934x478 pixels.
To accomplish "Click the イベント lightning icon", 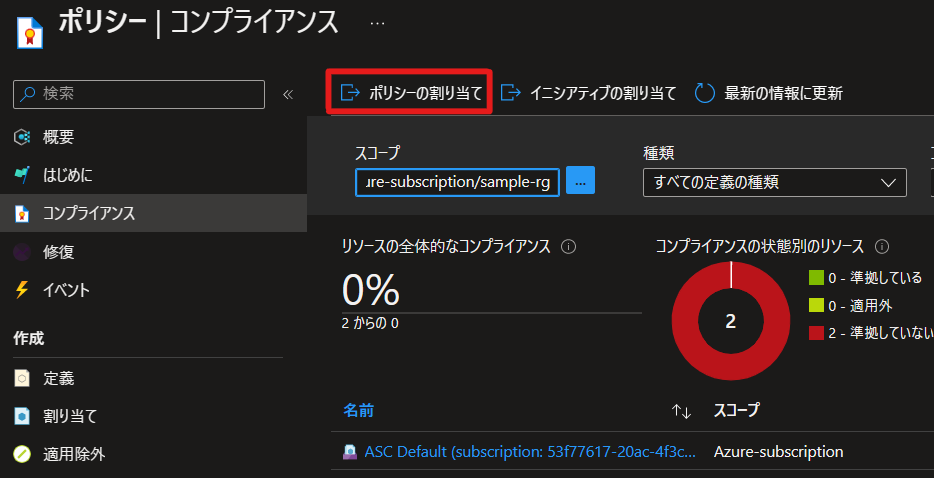I will (22, 290).
